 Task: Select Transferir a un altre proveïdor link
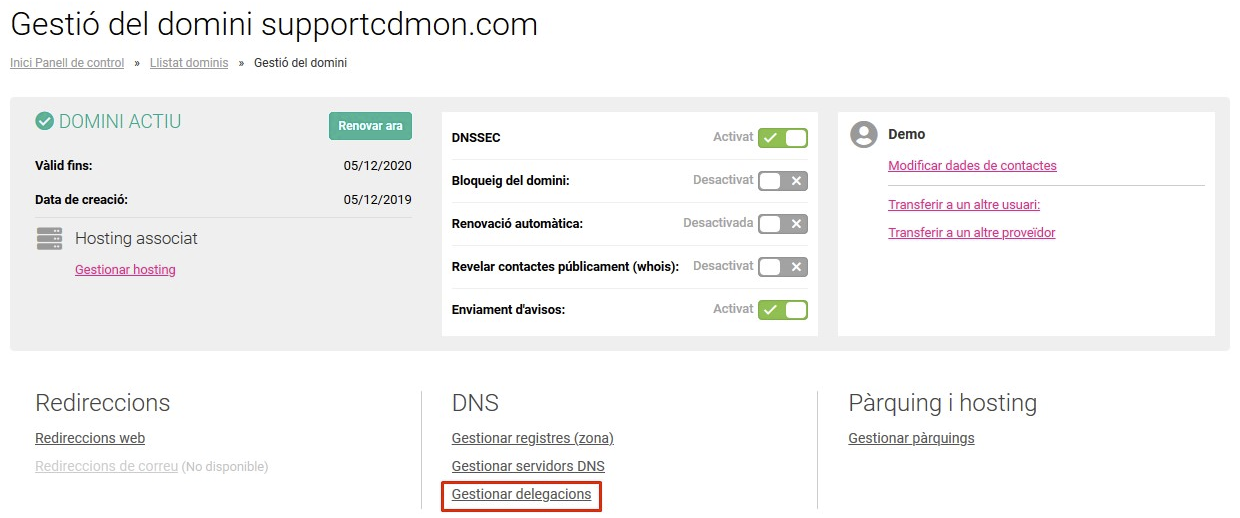972,233
